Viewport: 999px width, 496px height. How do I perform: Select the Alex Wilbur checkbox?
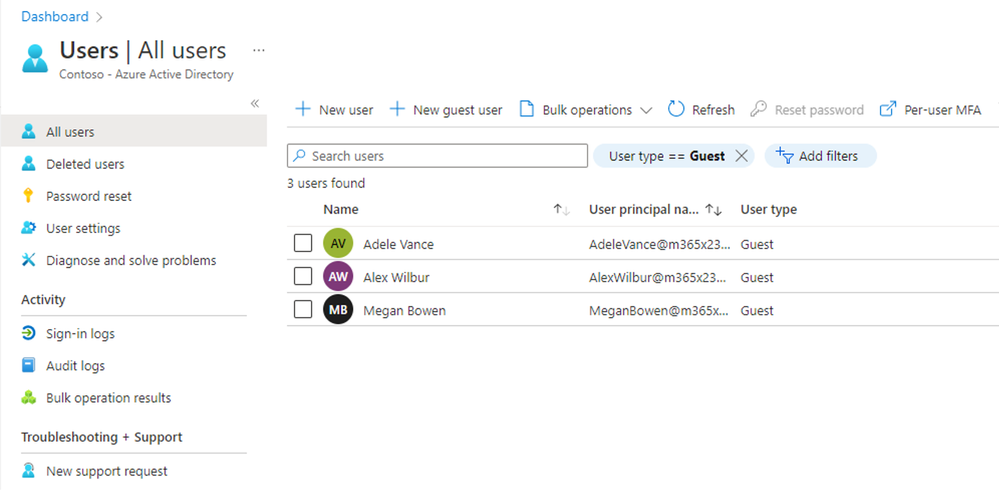pyautogui.click(x=303, y=276)
